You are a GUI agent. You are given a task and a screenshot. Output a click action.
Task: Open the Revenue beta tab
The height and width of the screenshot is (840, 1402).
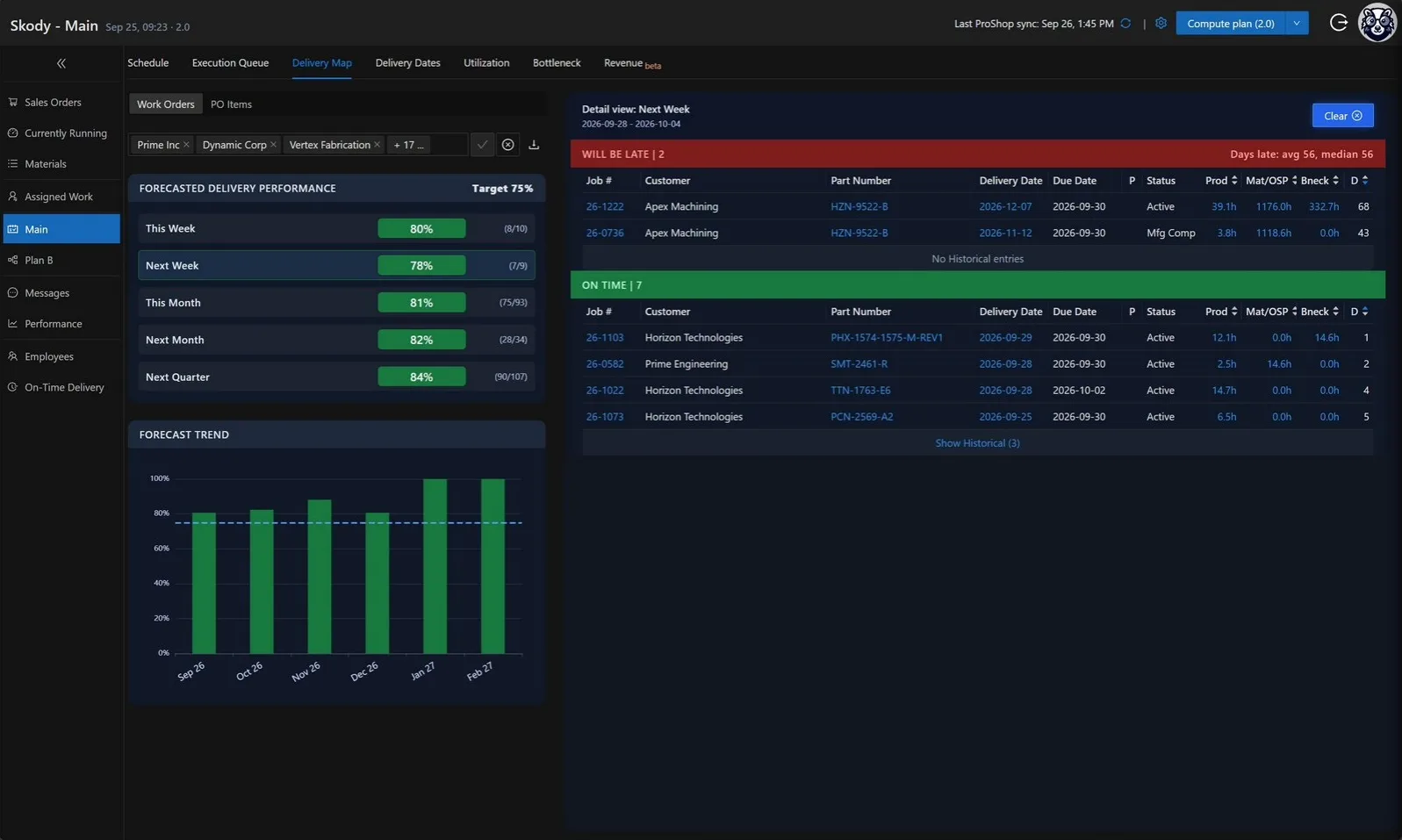(632, 63)
